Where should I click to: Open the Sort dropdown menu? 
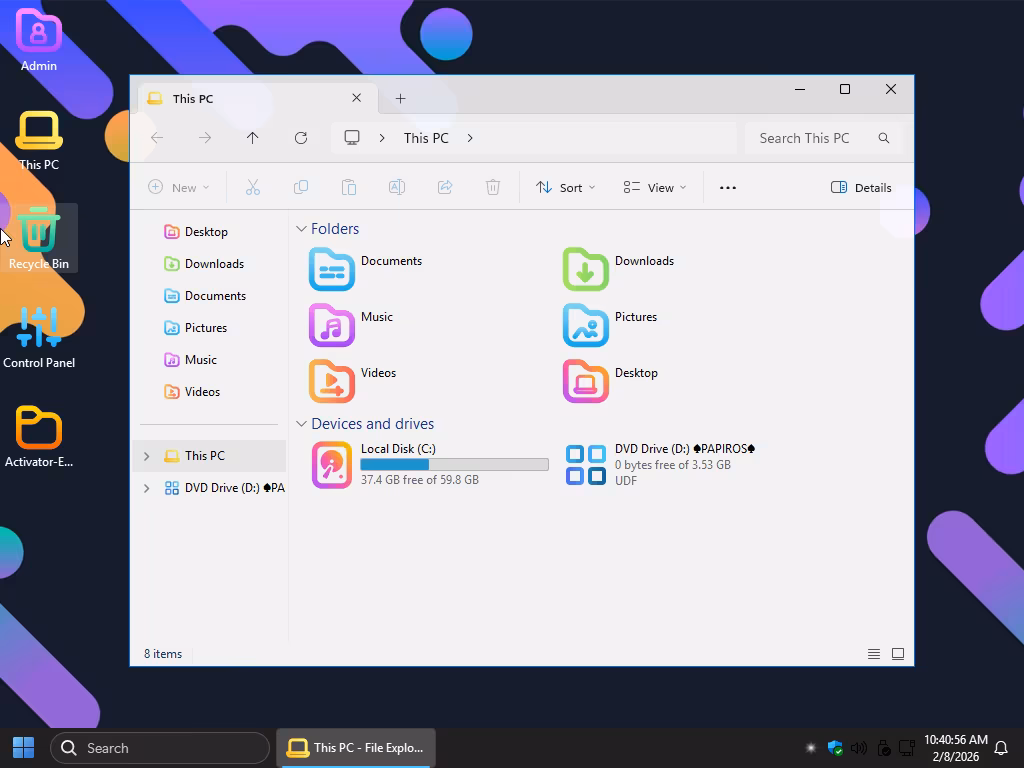565,187
